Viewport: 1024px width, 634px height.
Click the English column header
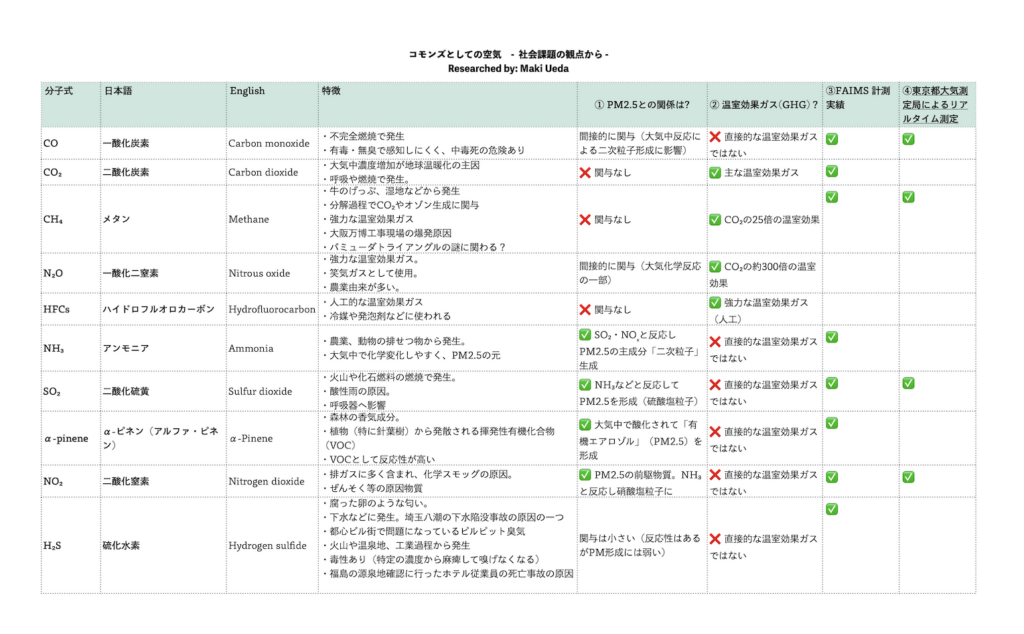pos(247,91)
